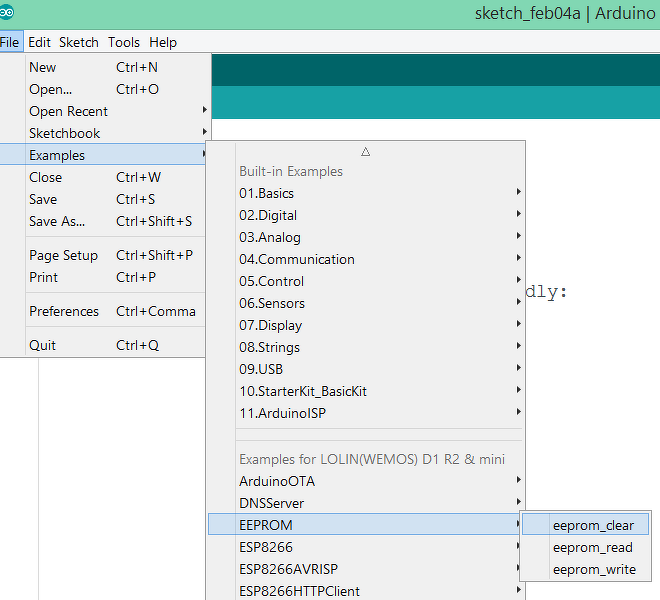Expand the 05.Control examples submenu
Screen dimensions: 660x600
point(366,281)
